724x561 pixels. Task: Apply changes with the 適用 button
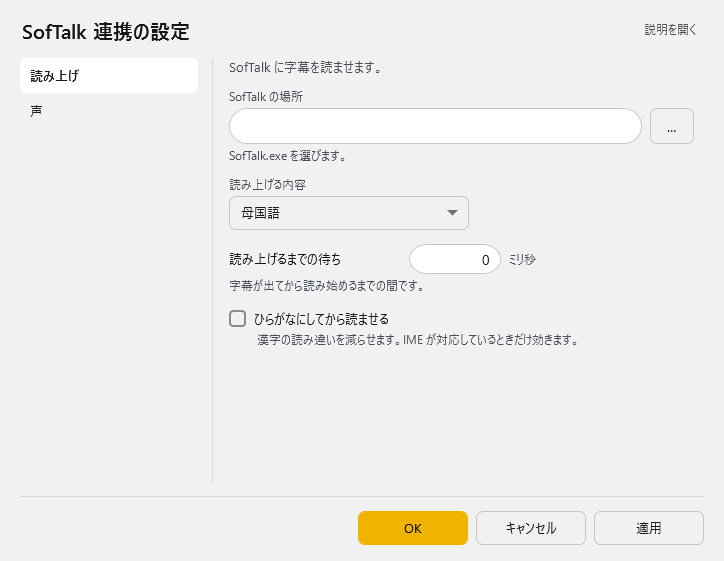pos(649,528)
